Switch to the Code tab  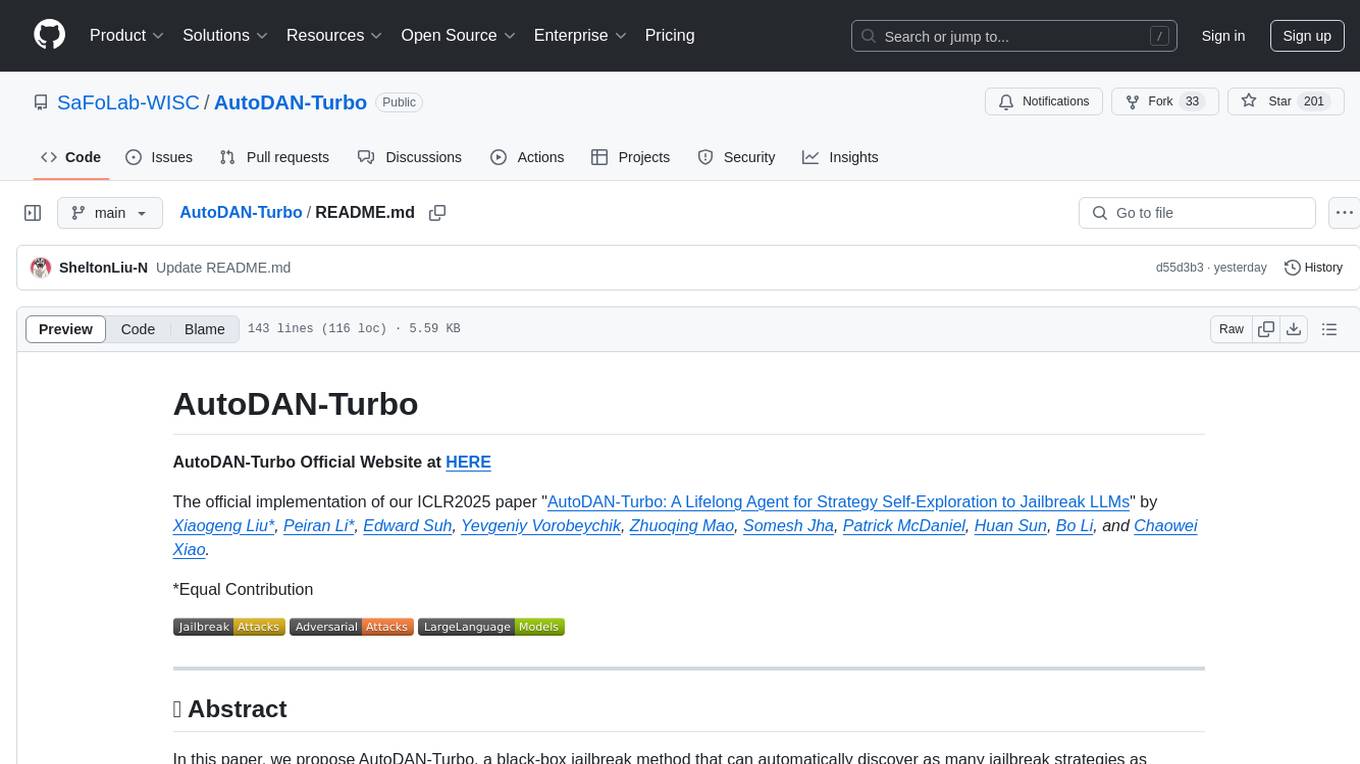[71, 157]
